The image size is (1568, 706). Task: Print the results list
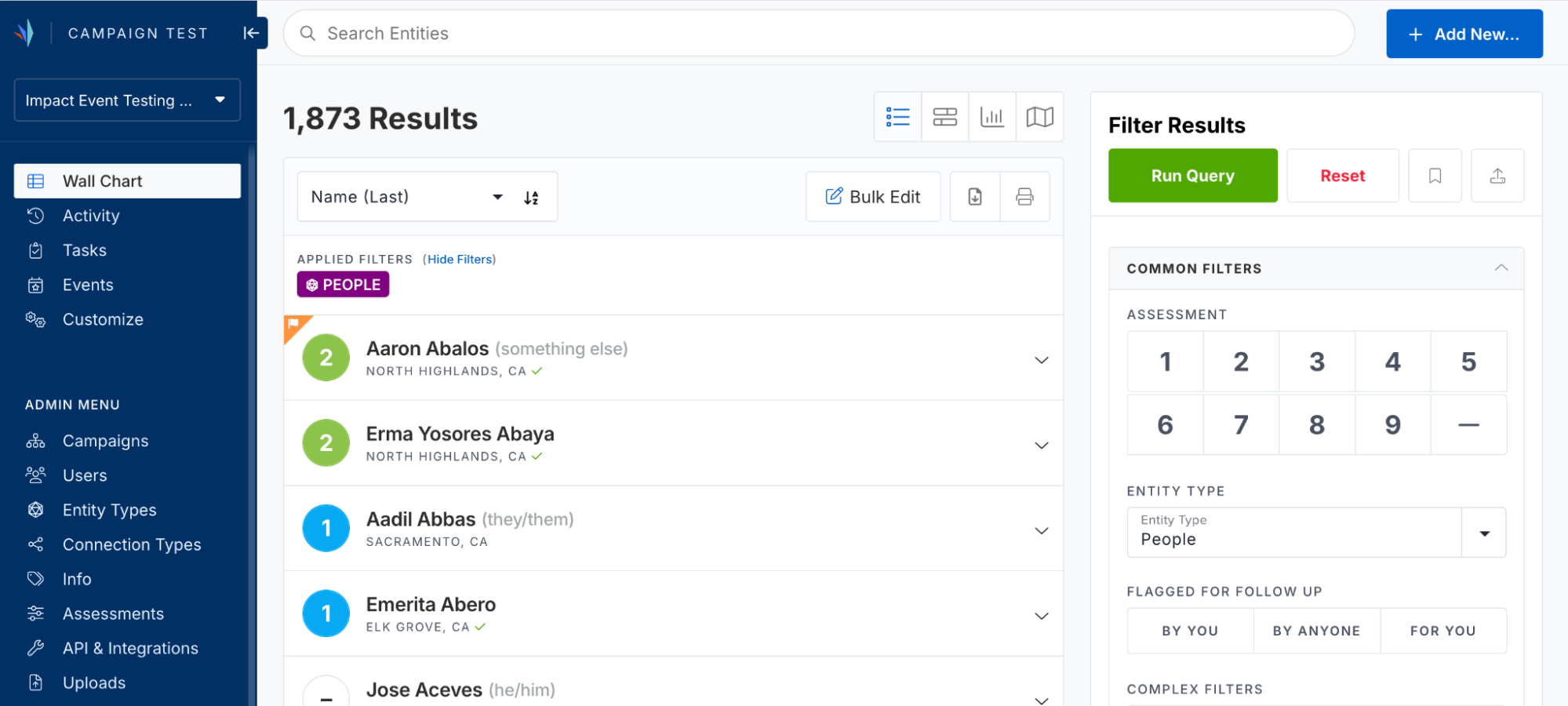click(x=1024, y=197)
